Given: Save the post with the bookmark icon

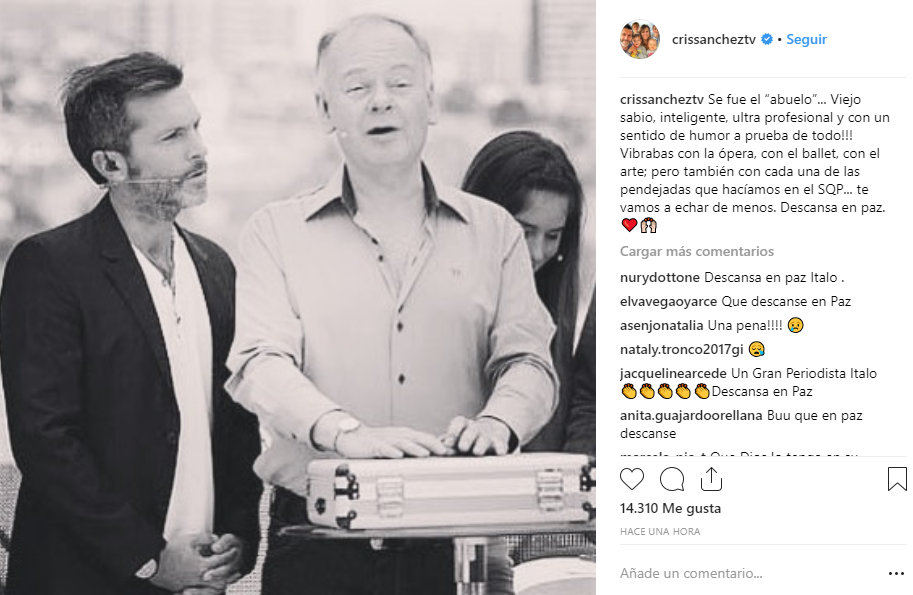Looking at the screenshot, I should click(897, 479).
